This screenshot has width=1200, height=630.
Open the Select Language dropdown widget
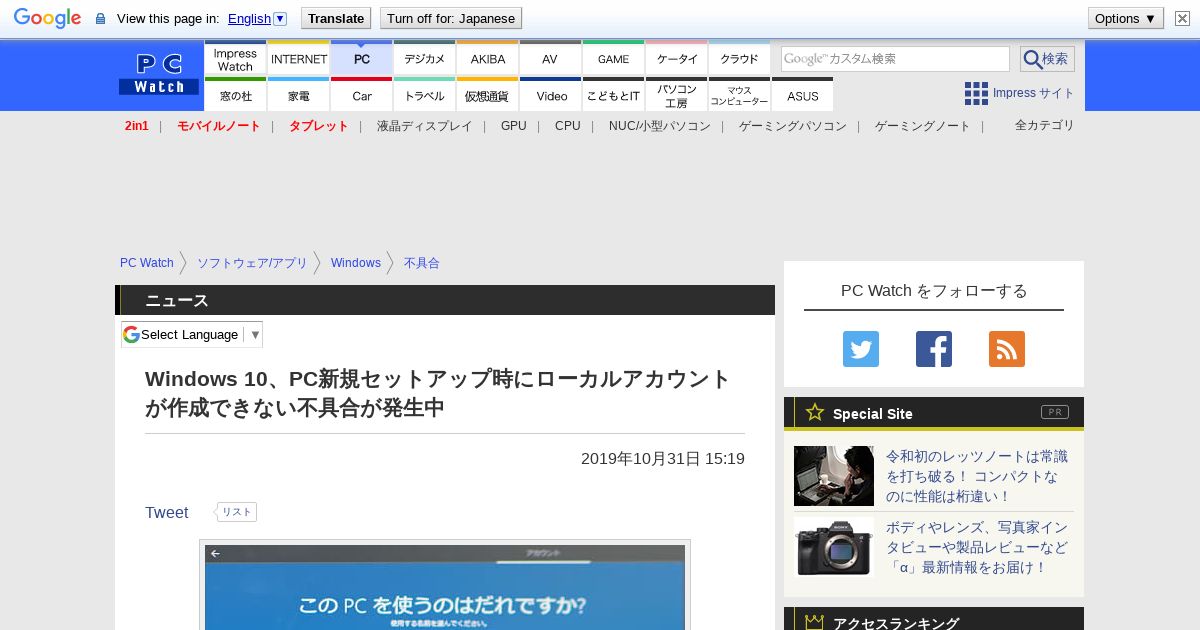click(192, 334)
